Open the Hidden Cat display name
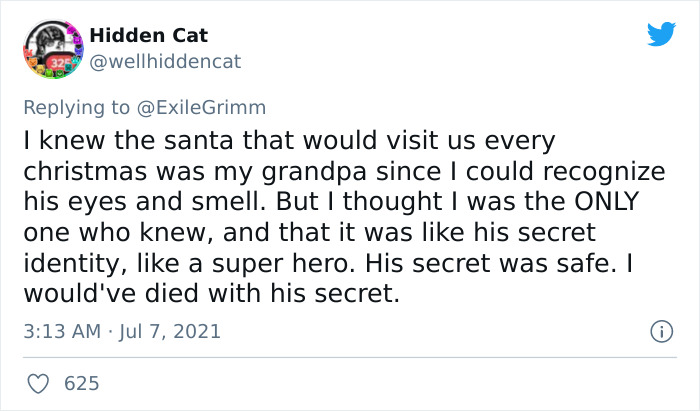The image size is (700, 411). [148, 35]
